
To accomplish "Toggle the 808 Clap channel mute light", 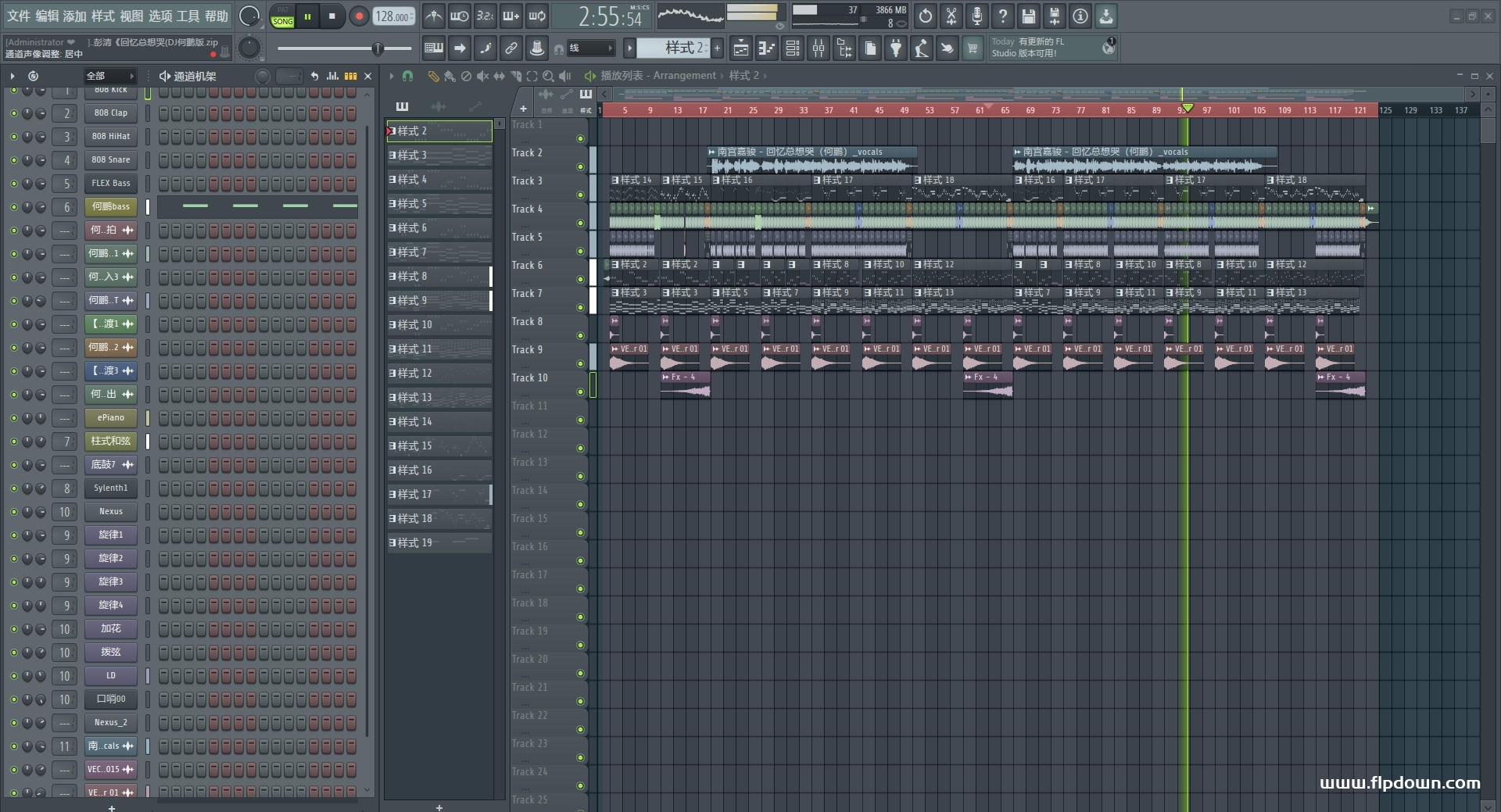I will 13,113.
